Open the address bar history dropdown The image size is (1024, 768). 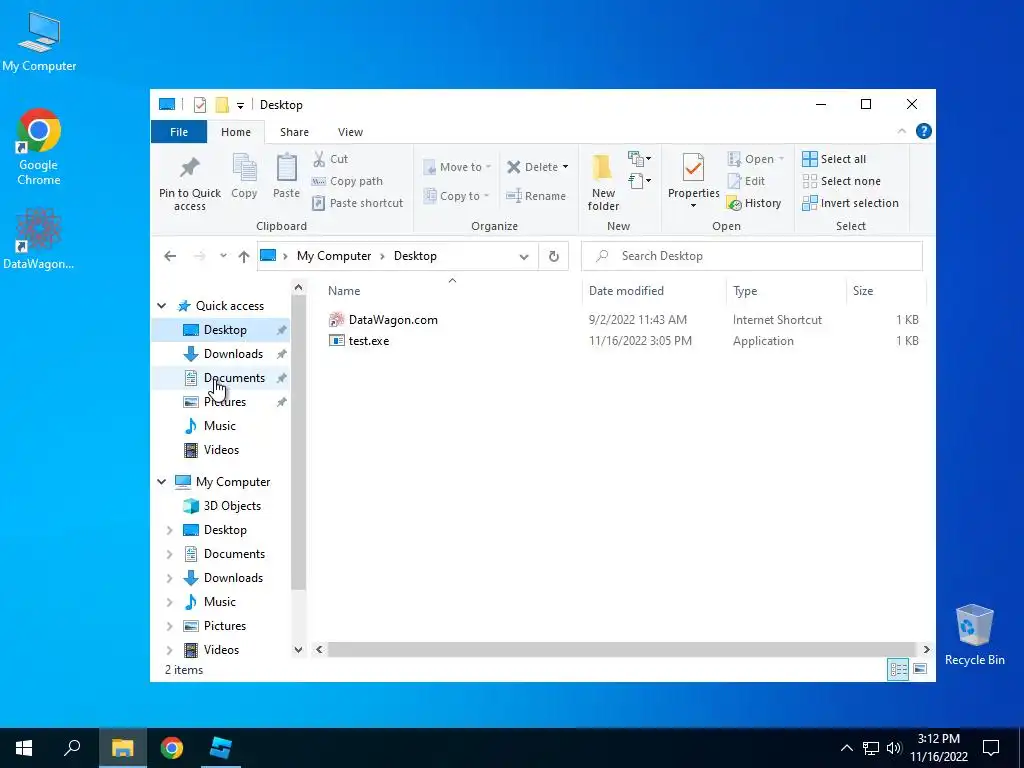pos(524,257)
